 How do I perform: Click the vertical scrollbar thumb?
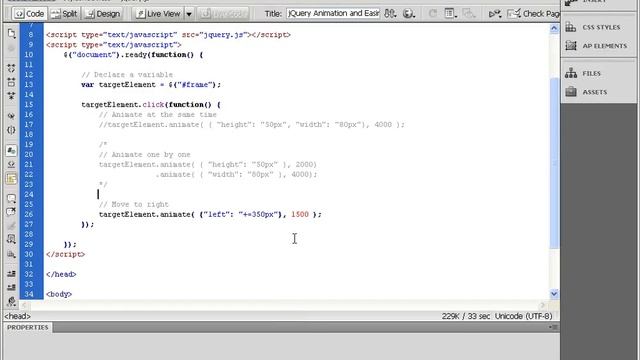554,162
